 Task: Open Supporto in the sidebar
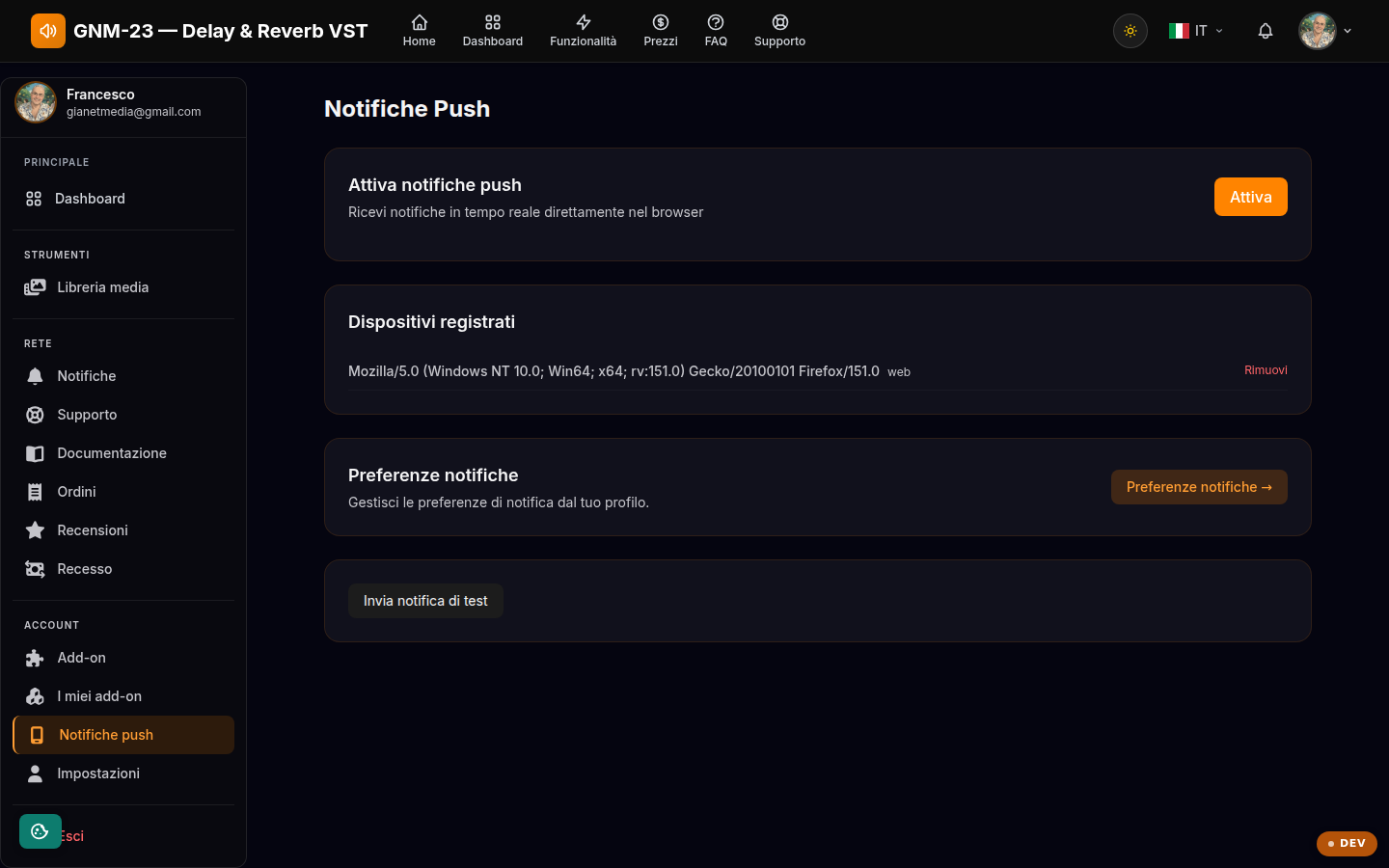(x=123, y=415)
